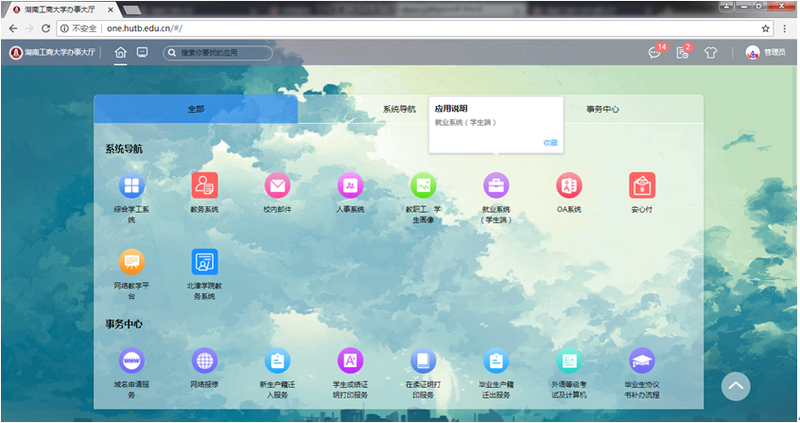Open the 新生户籍迁入服务 icon
The image size is (800, 423).
(278, 361)
